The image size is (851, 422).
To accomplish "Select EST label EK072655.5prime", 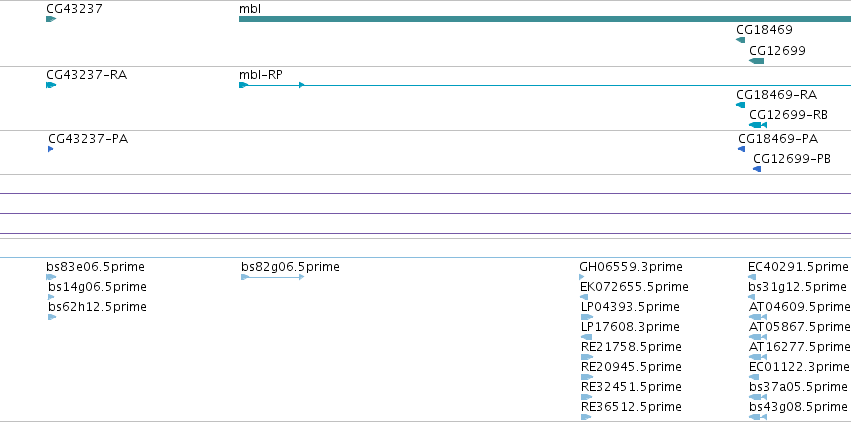I will (x=634, y=286).
